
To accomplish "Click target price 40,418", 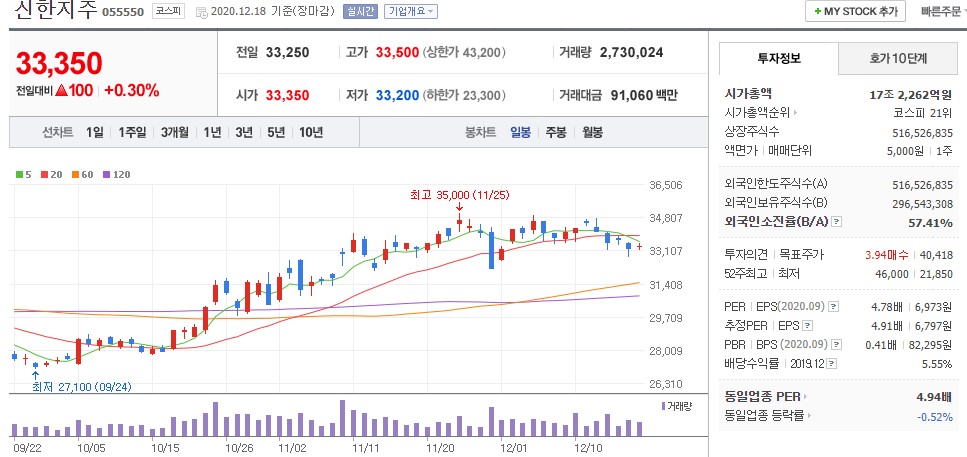I will 936,255.
